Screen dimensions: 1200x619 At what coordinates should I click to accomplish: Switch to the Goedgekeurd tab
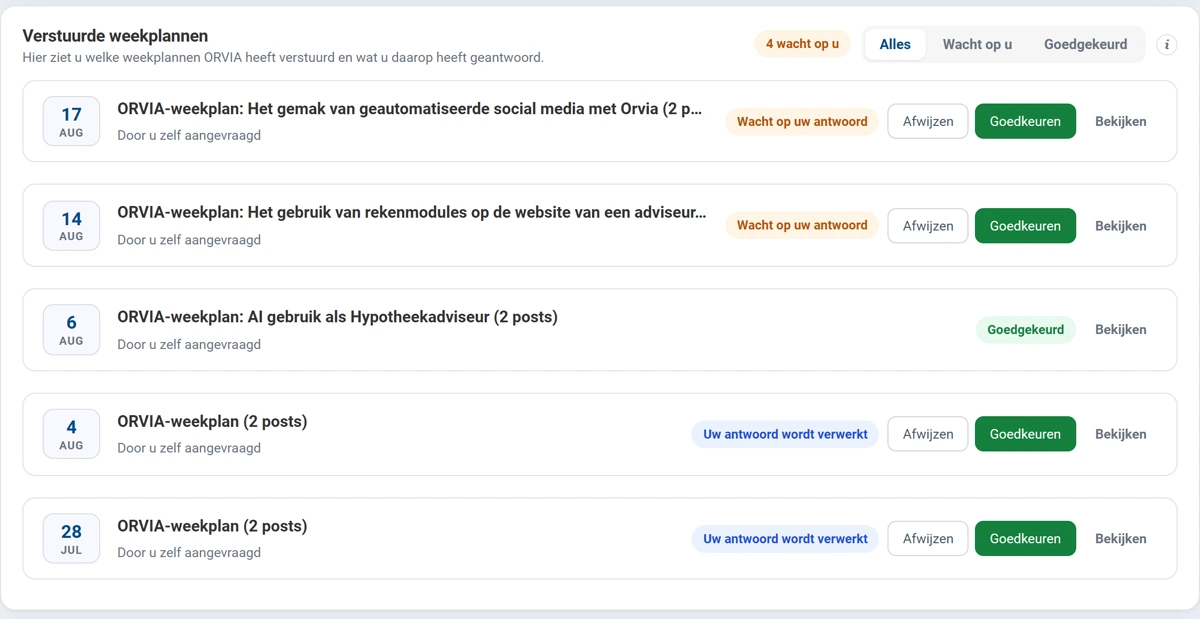pyautogui.click(x=1085, y=44)
